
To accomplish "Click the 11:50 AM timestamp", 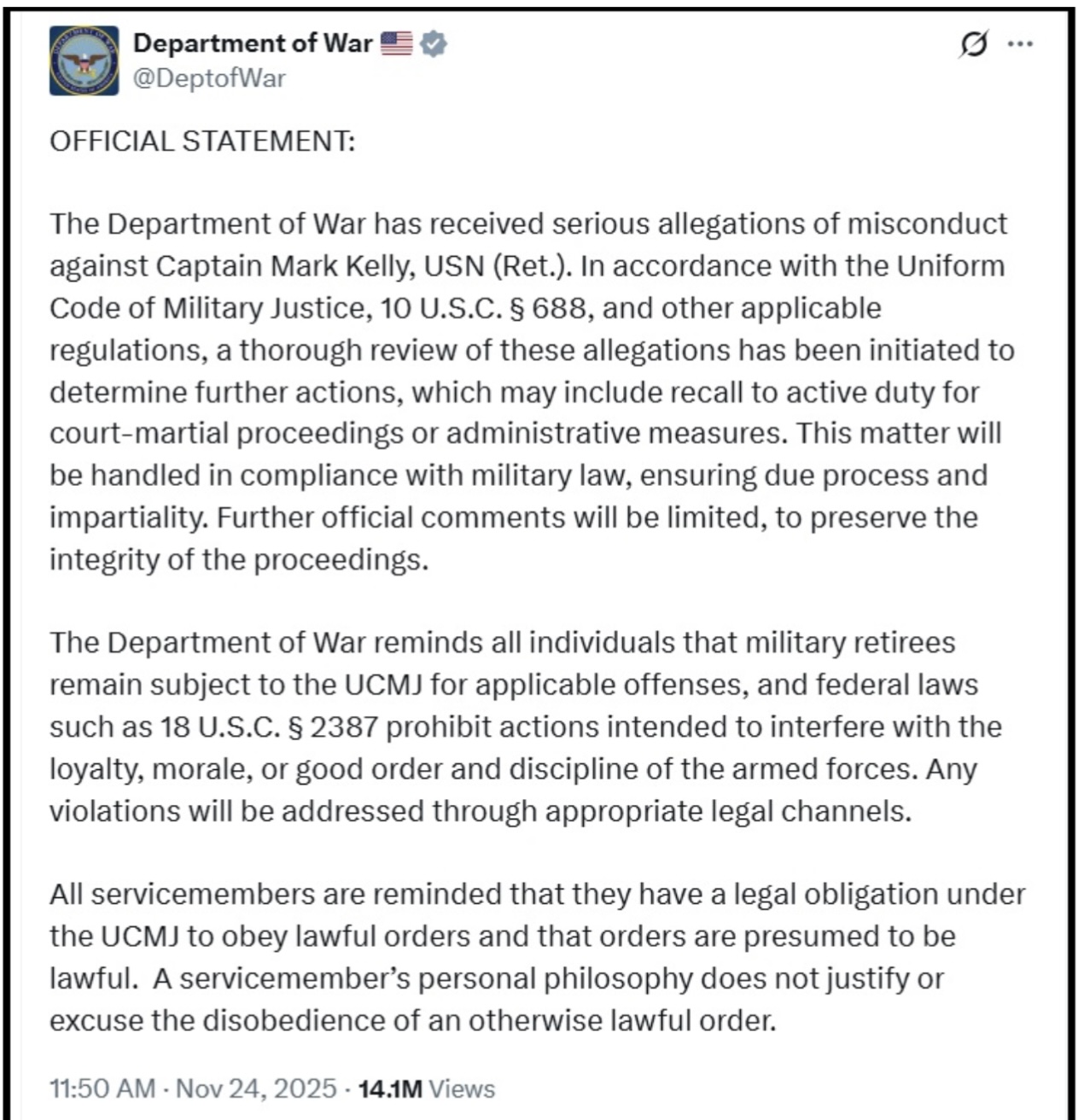I will pos(102,1088).
